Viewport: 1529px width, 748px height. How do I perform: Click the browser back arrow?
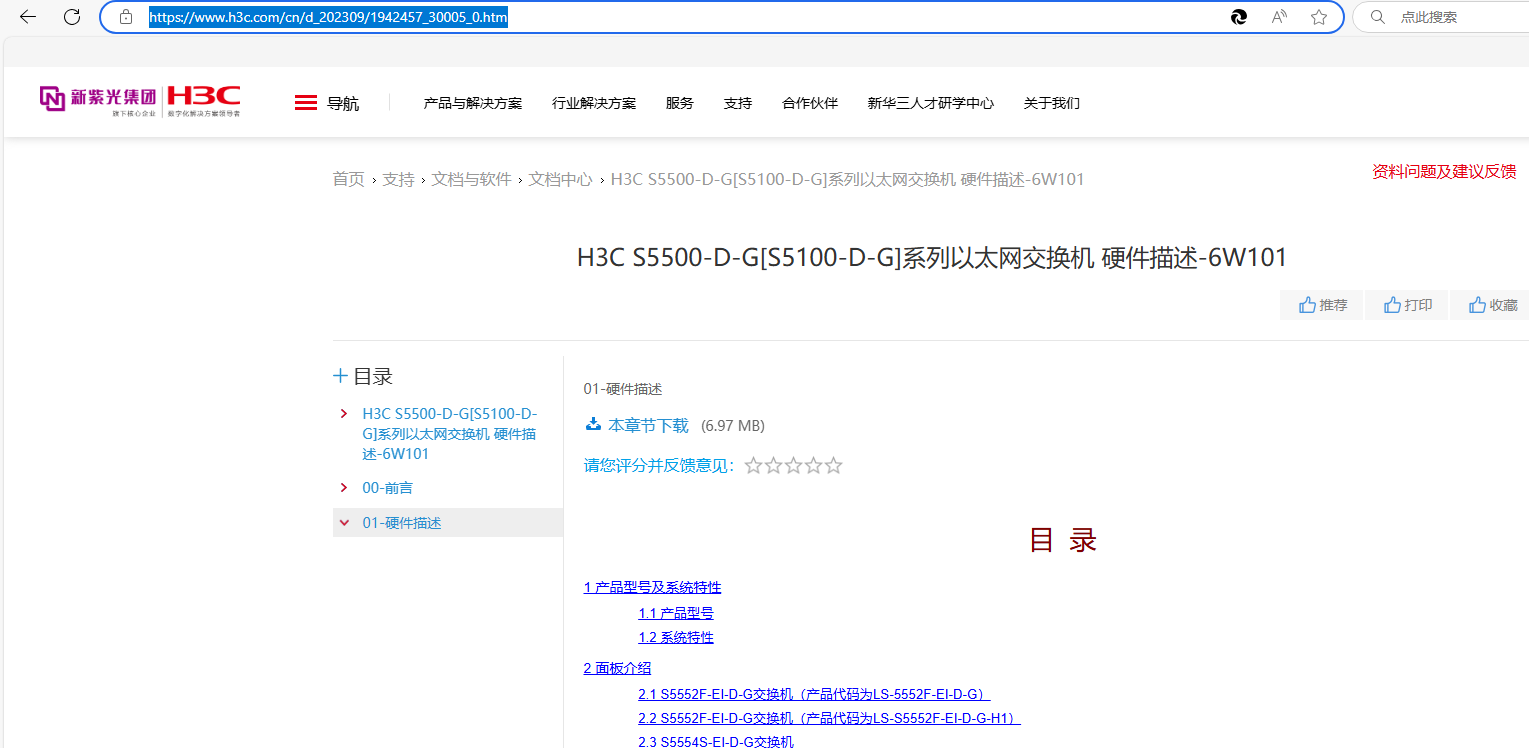pyautogui.click(x=28, y=17)
